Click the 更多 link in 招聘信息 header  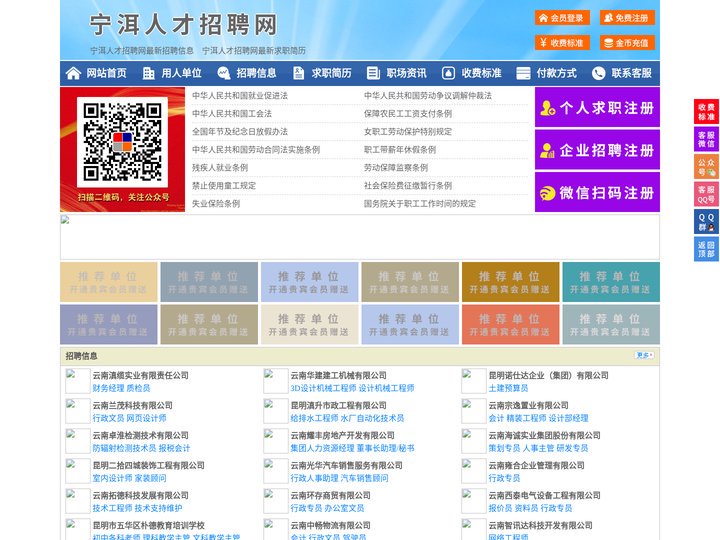[x=645, y=355]
